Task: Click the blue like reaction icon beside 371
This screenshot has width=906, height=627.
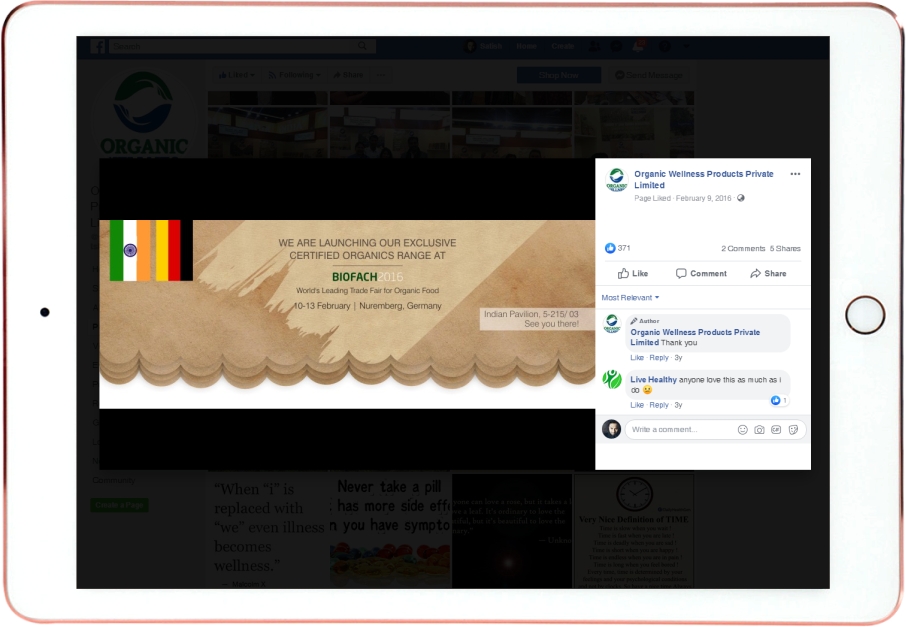Action: 610,248
